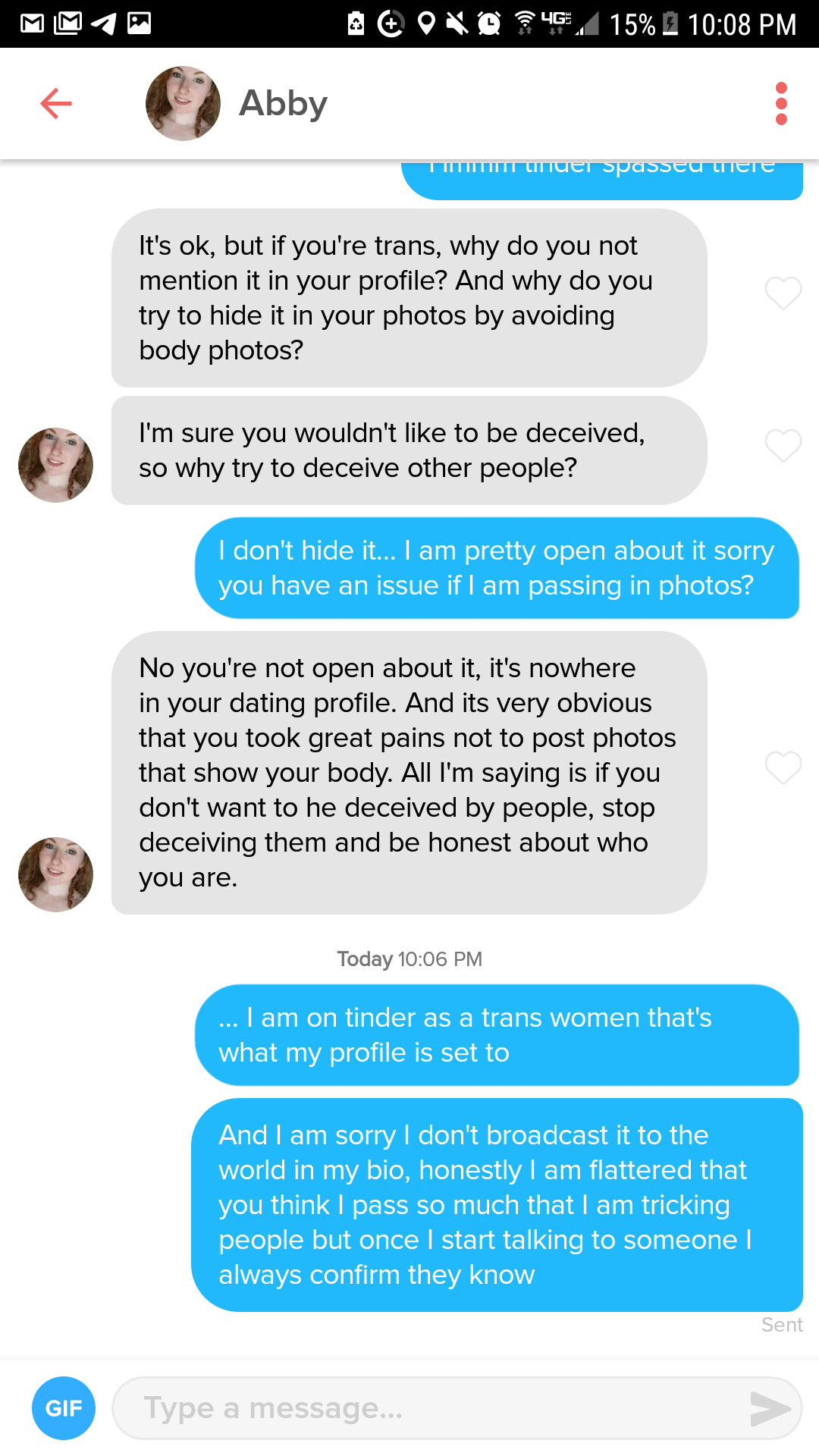
Task: Select the "I don't hide it" sent message
Action: pyautogui.click(x=497, y=568)
